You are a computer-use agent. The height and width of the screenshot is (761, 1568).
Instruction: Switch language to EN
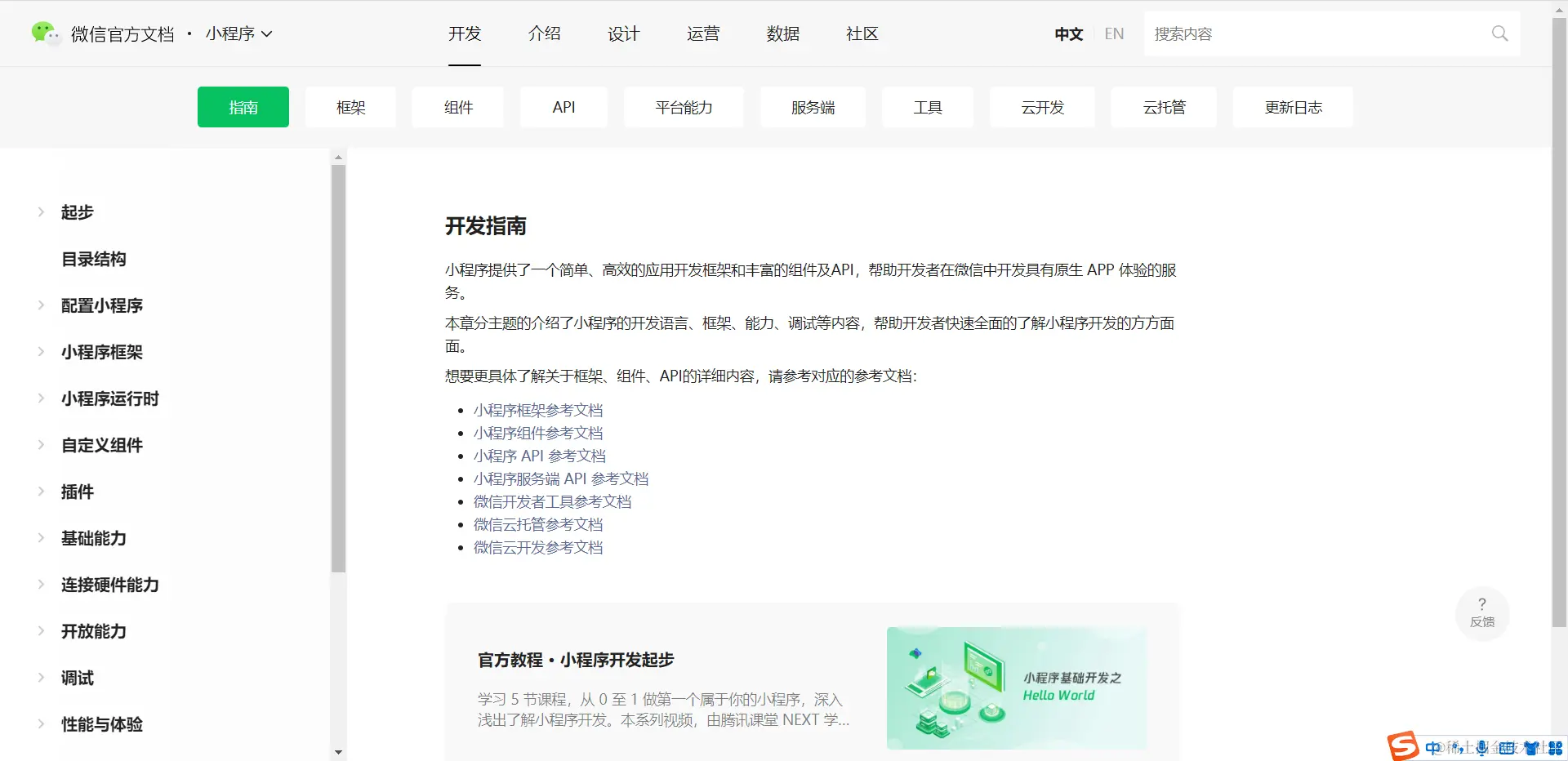[x=1114, y=33]
